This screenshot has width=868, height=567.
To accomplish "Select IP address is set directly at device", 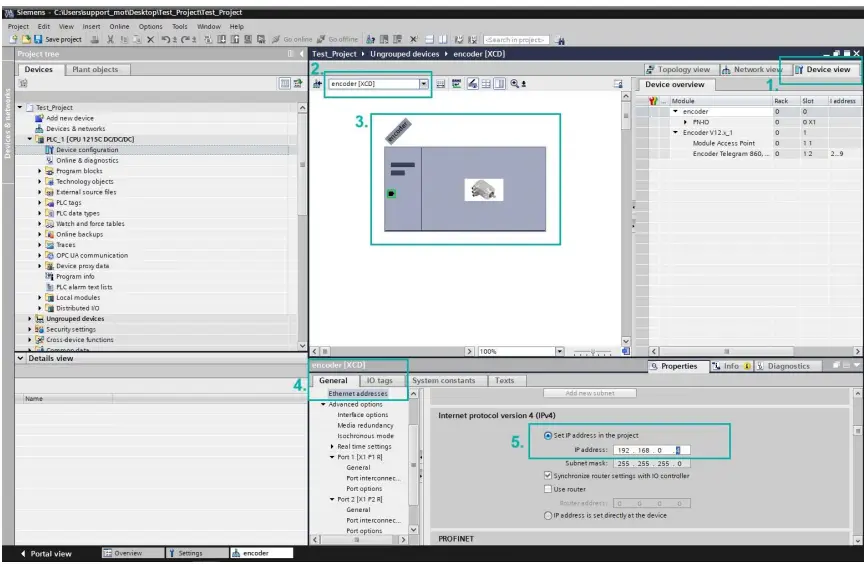I will [x=547, y=516].
